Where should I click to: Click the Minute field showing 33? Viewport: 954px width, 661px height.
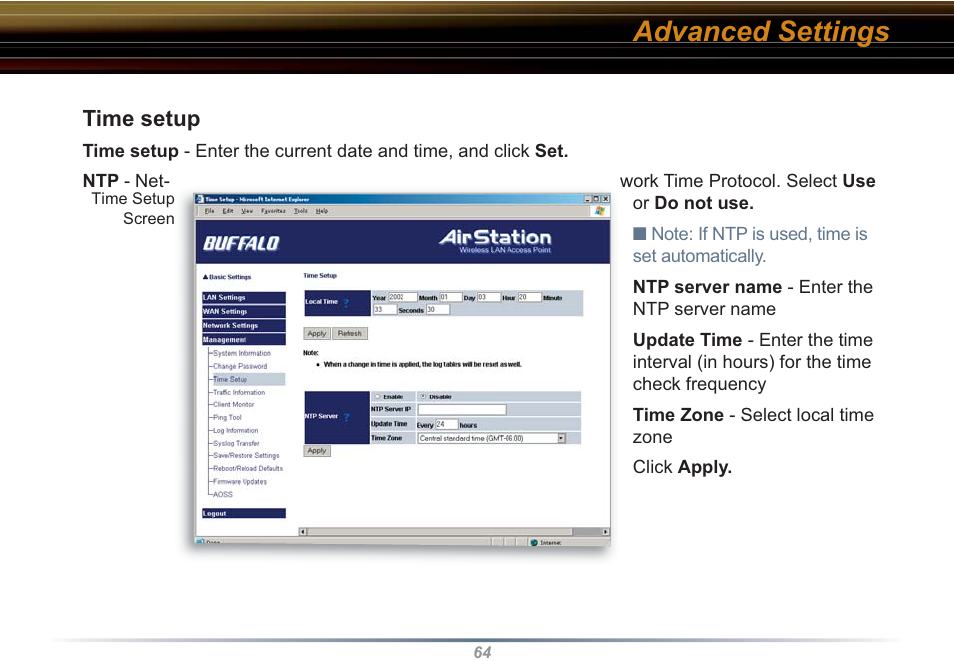(x=385, y=310)
